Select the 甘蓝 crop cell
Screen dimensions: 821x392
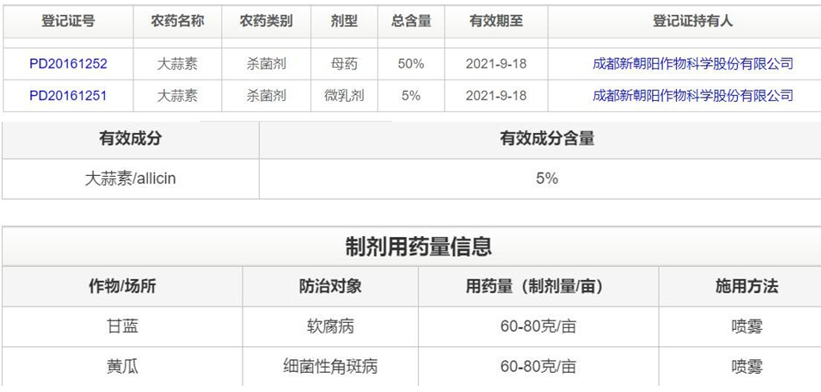(x=123, y=327)
